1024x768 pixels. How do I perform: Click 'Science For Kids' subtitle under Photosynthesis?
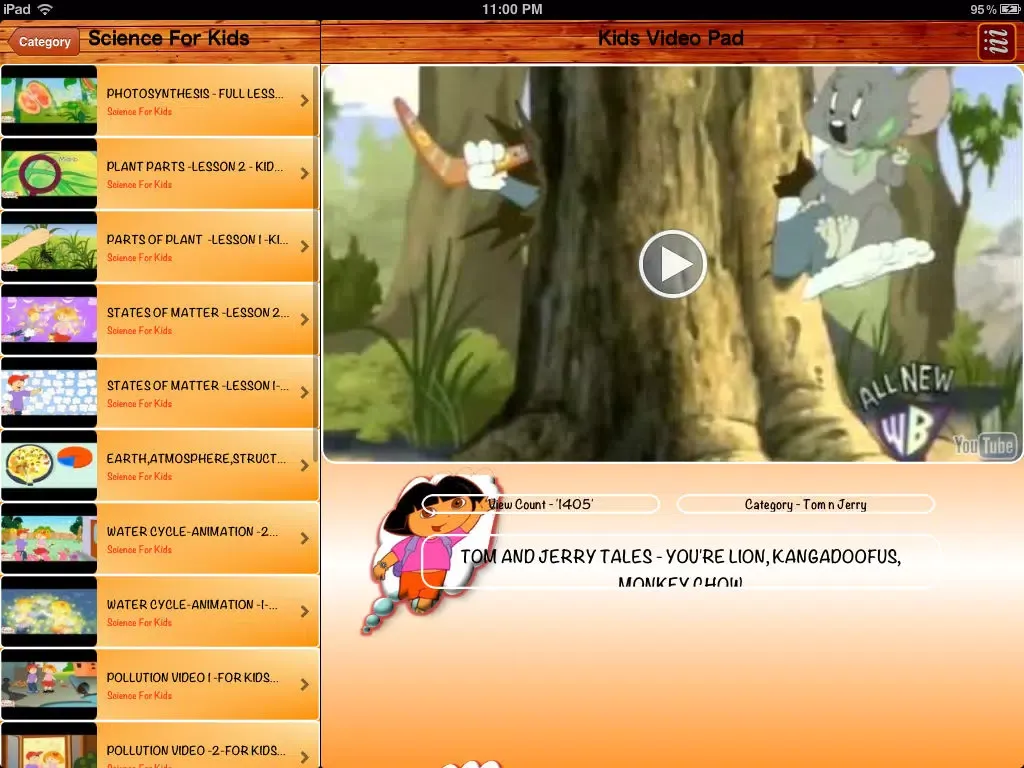pos(139,112)
